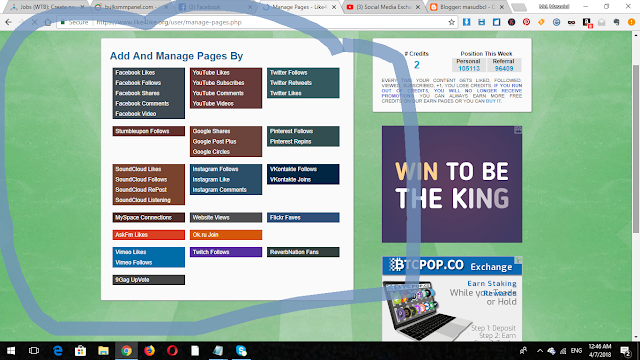Open Skype from the taskbar
Viewport: 640px width, 360px height.
pyautogui.click(x=241, y=351)
